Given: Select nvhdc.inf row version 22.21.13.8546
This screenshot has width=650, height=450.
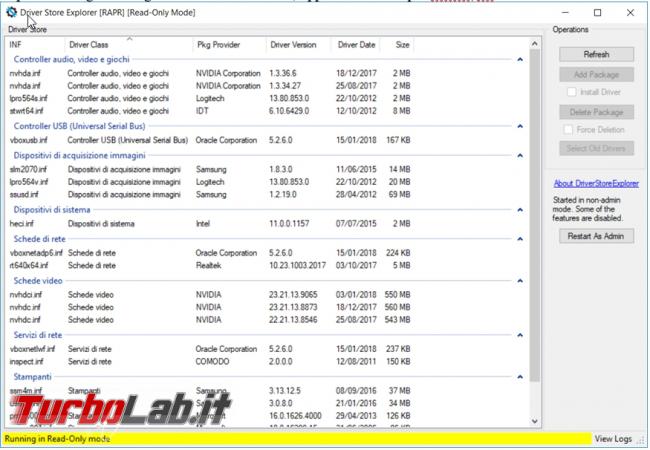Looking at the screenshot, I should click(x=210, y=320).
